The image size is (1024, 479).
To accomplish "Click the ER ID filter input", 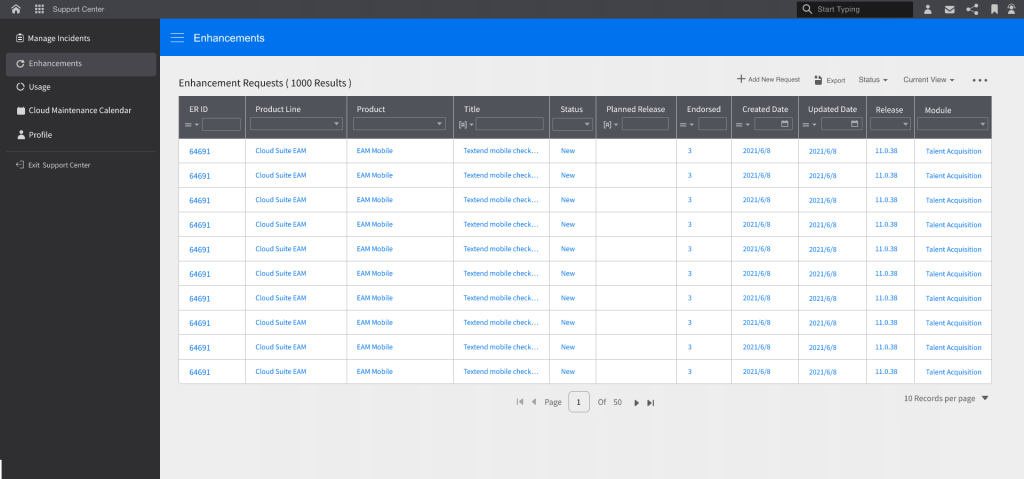I will click(x=221, y=124).
